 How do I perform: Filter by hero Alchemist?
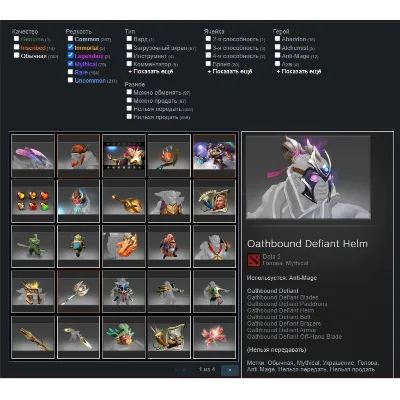tap(277, 47)
